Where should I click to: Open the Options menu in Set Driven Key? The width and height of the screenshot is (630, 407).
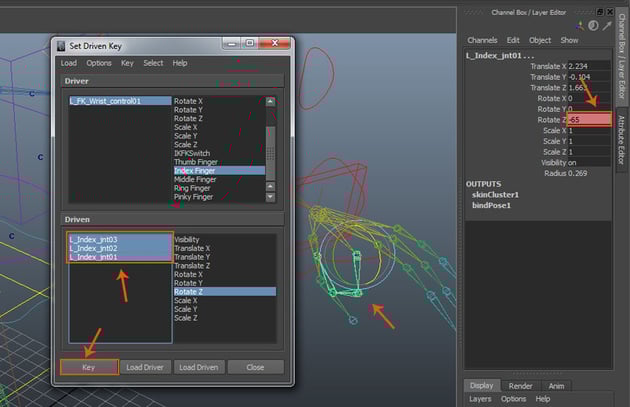pyautogui.click(x=99, y=63)
